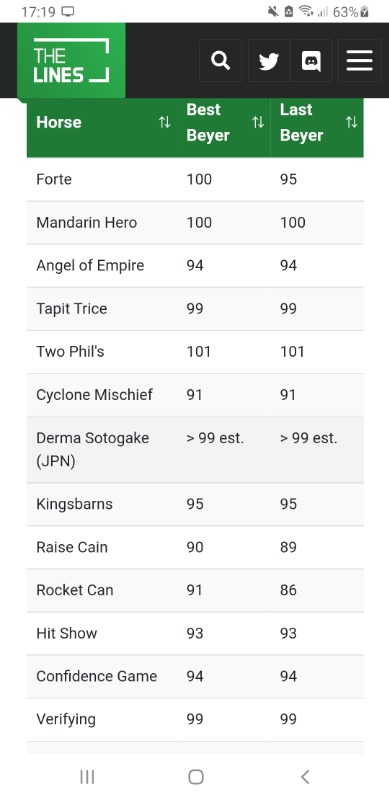This screenshot has height=800, width=389.
Task: Tap the Wi-Fi status icon
Action: pos(306,12)
